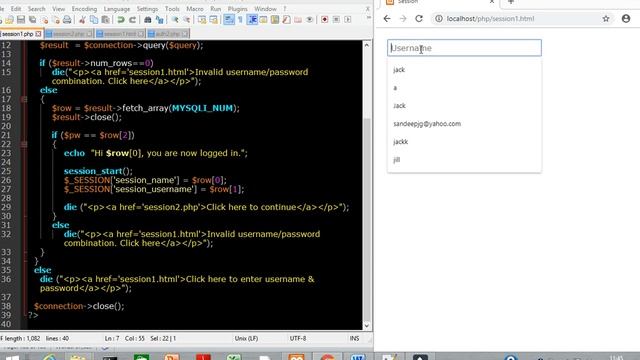The width and height of the screenshot is (640, 360).
Task: Open the Plugins menu
Action: (x=238, y=9)
